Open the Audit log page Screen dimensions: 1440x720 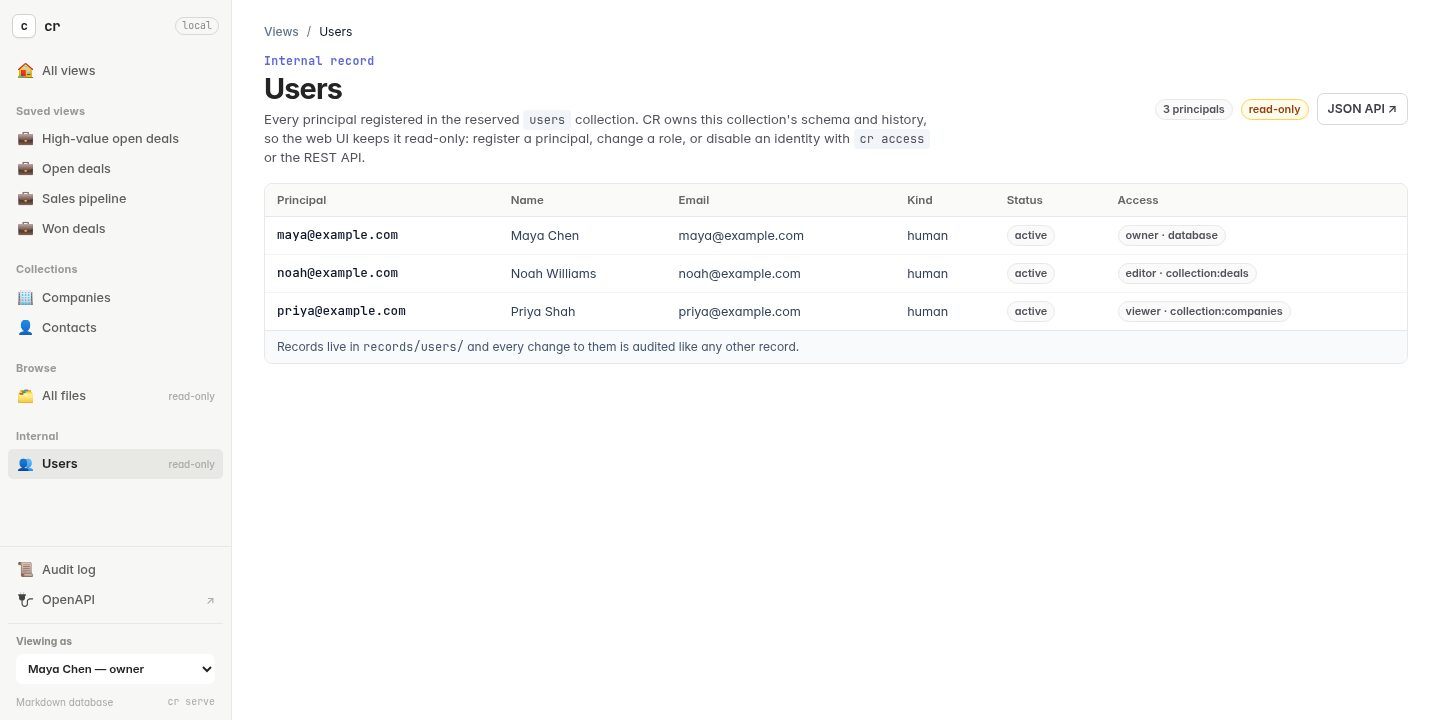[115, 570]
